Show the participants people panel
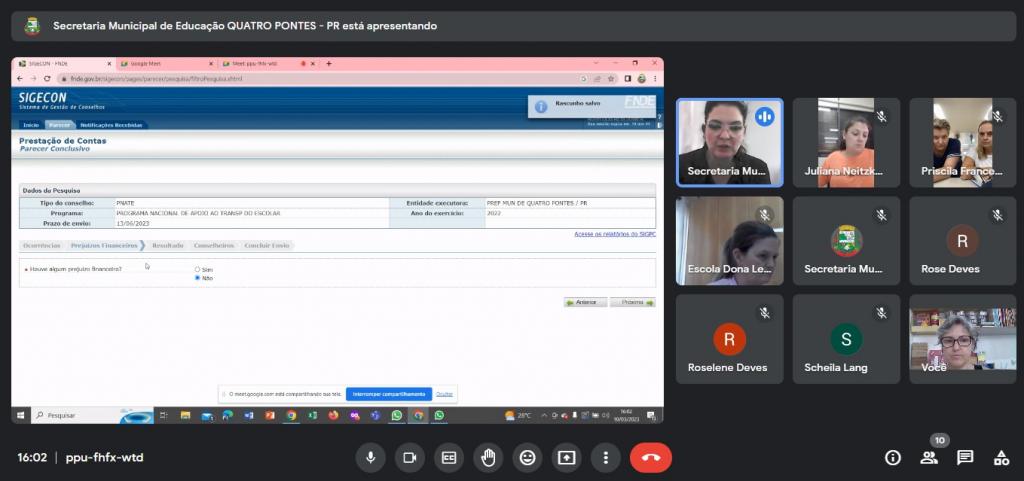Screen dimensions: 1024x481 (929, 458)
